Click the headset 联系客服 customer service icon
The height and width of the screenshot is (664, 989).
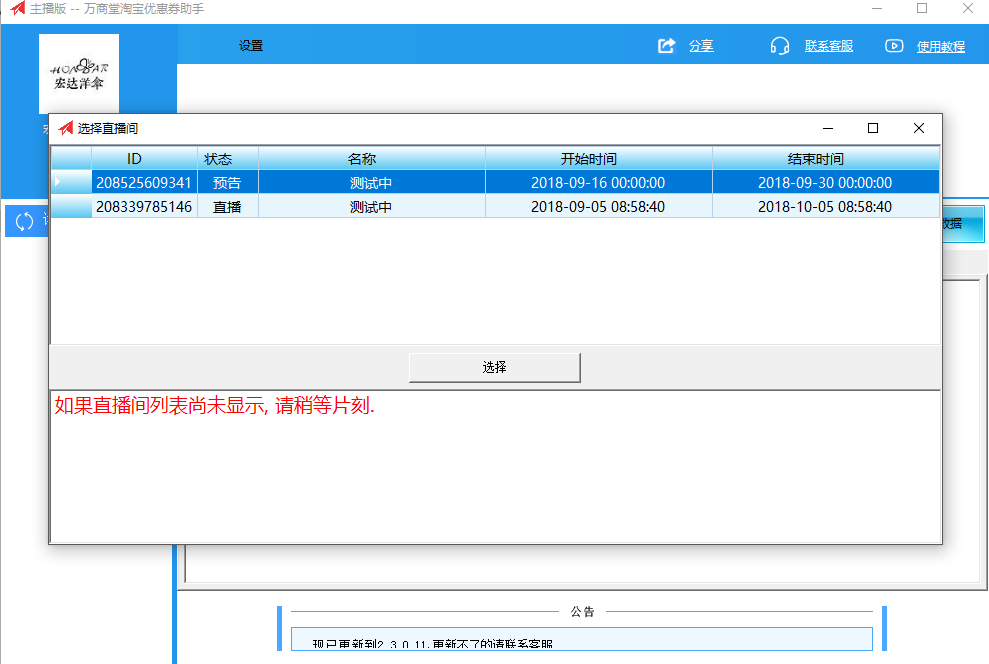point(779,45)
